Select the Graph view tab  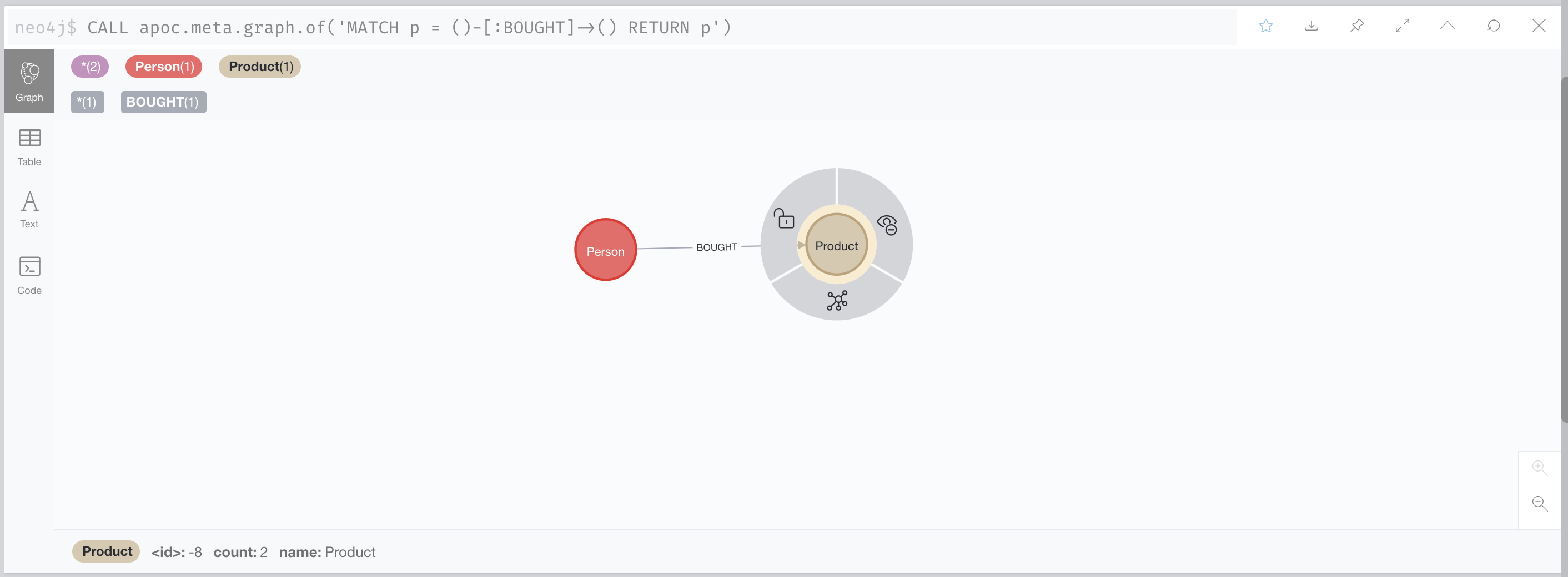tap(29, 81)
